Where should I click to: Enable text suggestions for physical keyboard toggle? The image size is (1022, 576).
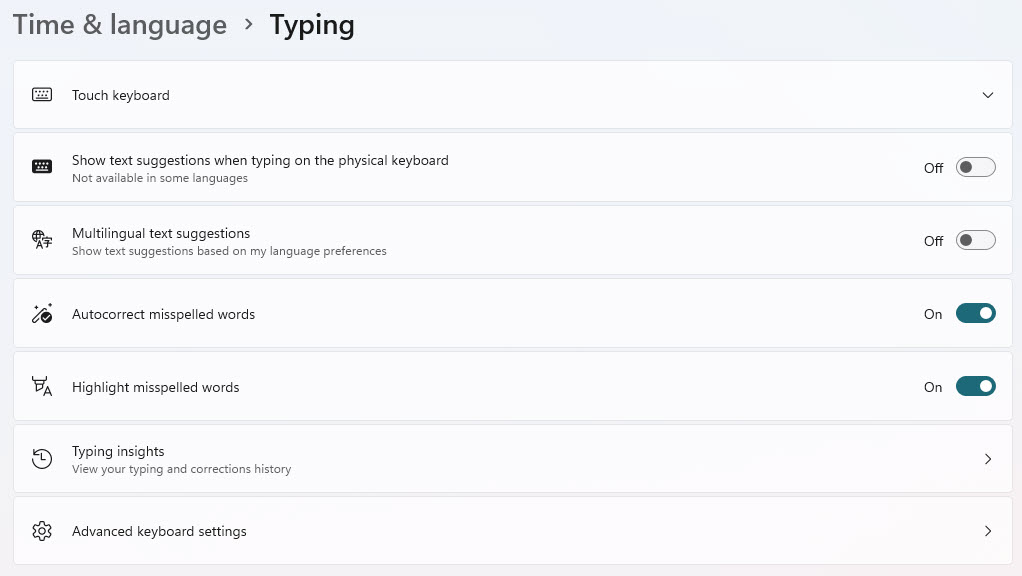coord(975,167)
